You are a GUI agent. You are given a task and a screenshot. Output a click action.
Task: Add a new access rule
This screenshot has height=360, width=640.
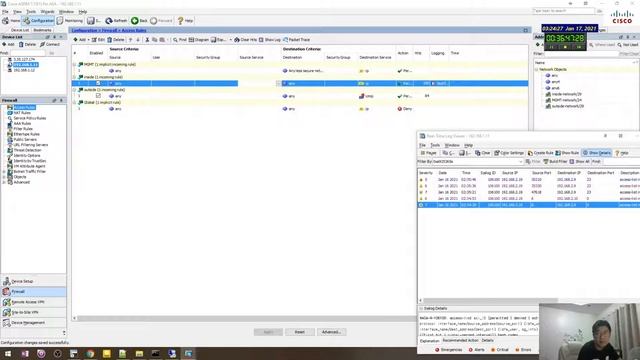pyautogui.click(x=80, y=40)
